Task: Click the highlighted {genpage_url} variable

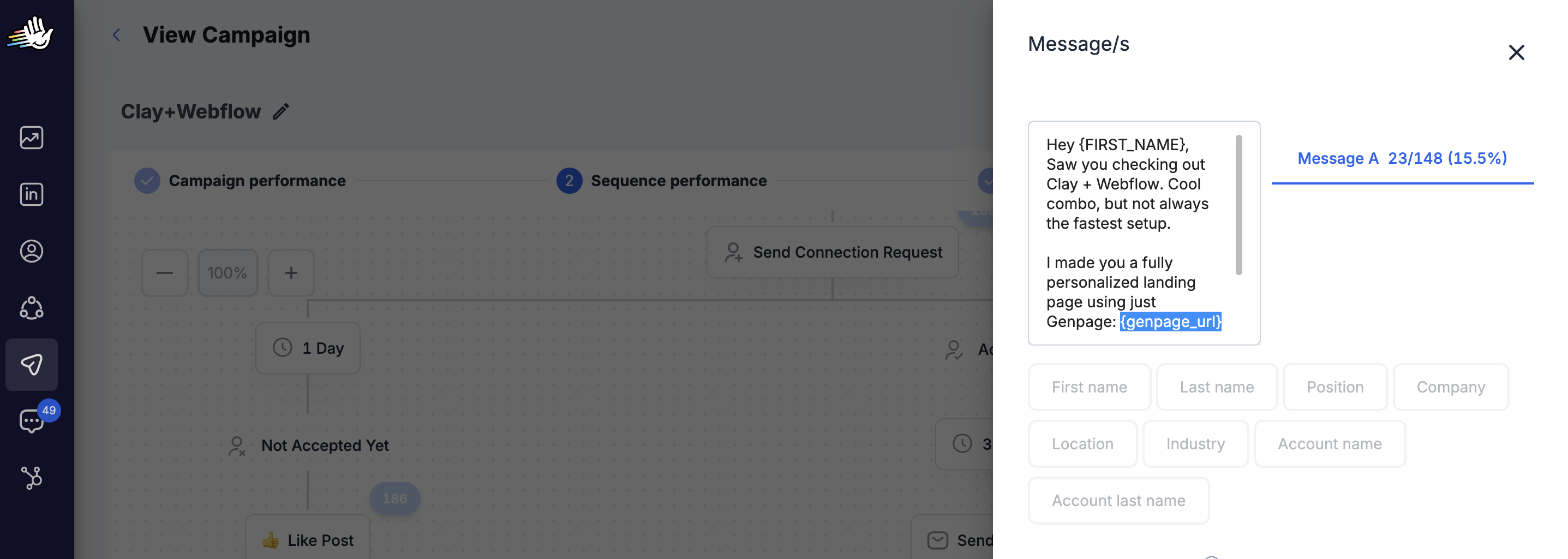Action: [x=1170, y=322]
